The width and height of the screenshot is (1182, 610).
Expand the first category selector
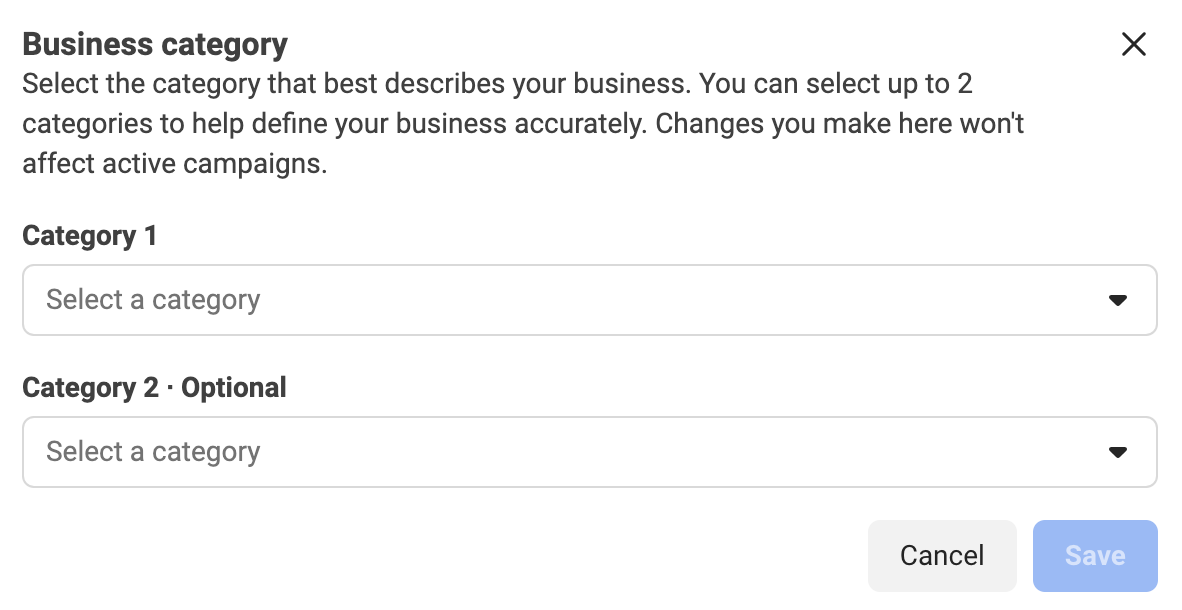[x=589, y=299]
